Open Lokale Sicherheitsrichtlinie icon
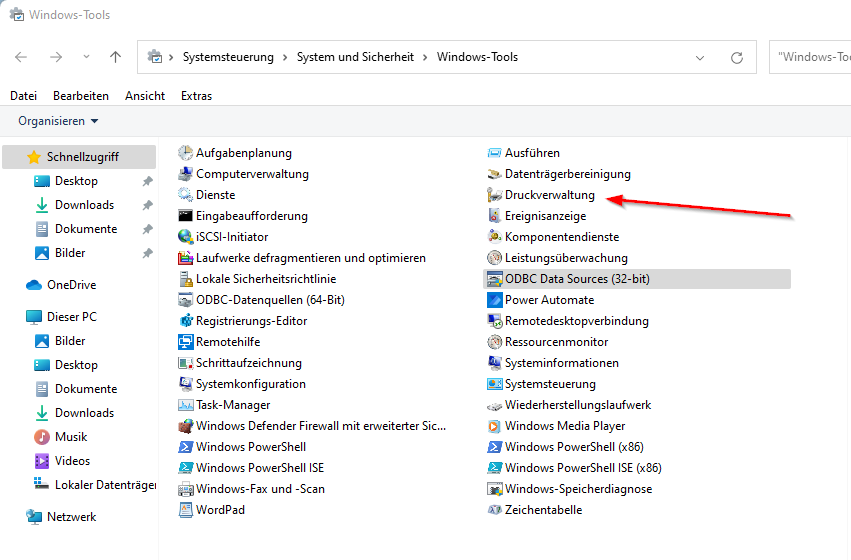The width and height of the screenshot is (851, 560). [186, 279]
